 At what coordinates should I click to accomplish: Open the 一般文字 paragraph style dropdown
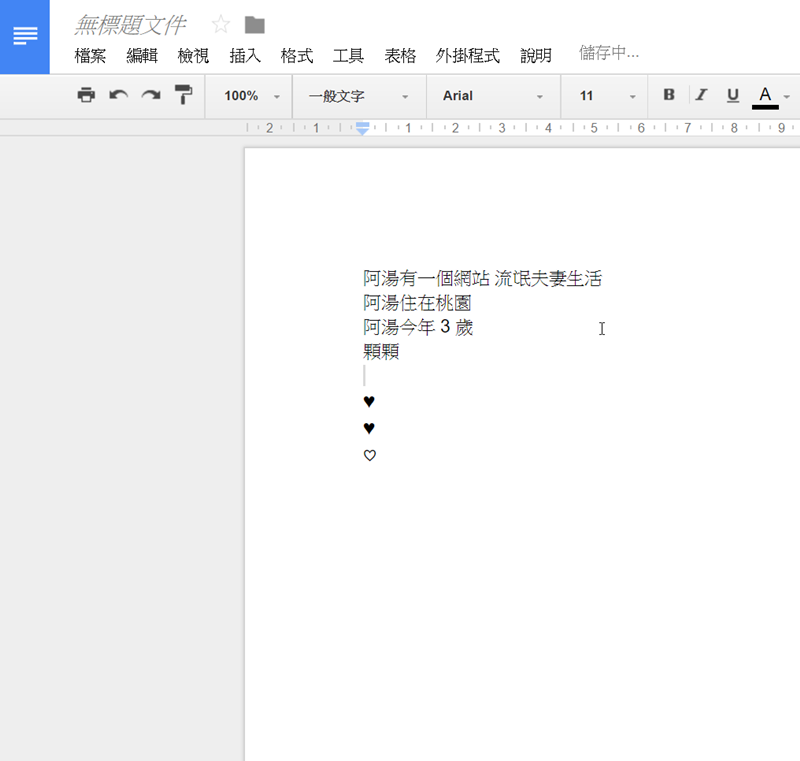coord(359,96)
